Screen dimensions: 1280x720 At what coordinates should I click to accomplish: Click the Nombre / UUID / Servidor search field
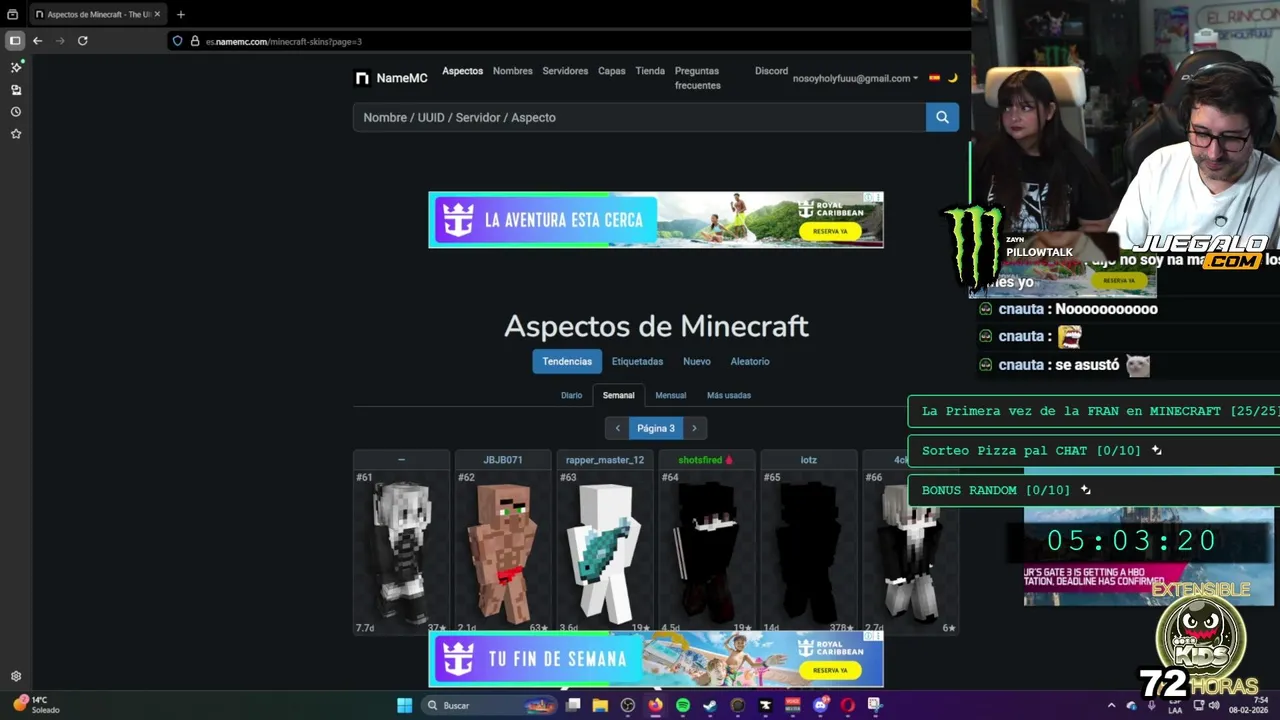tap(639, 117)
